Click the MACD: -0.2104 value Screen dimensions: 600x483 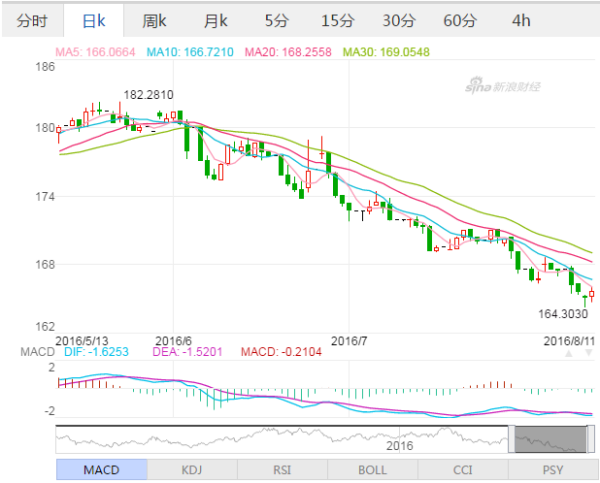281,352
